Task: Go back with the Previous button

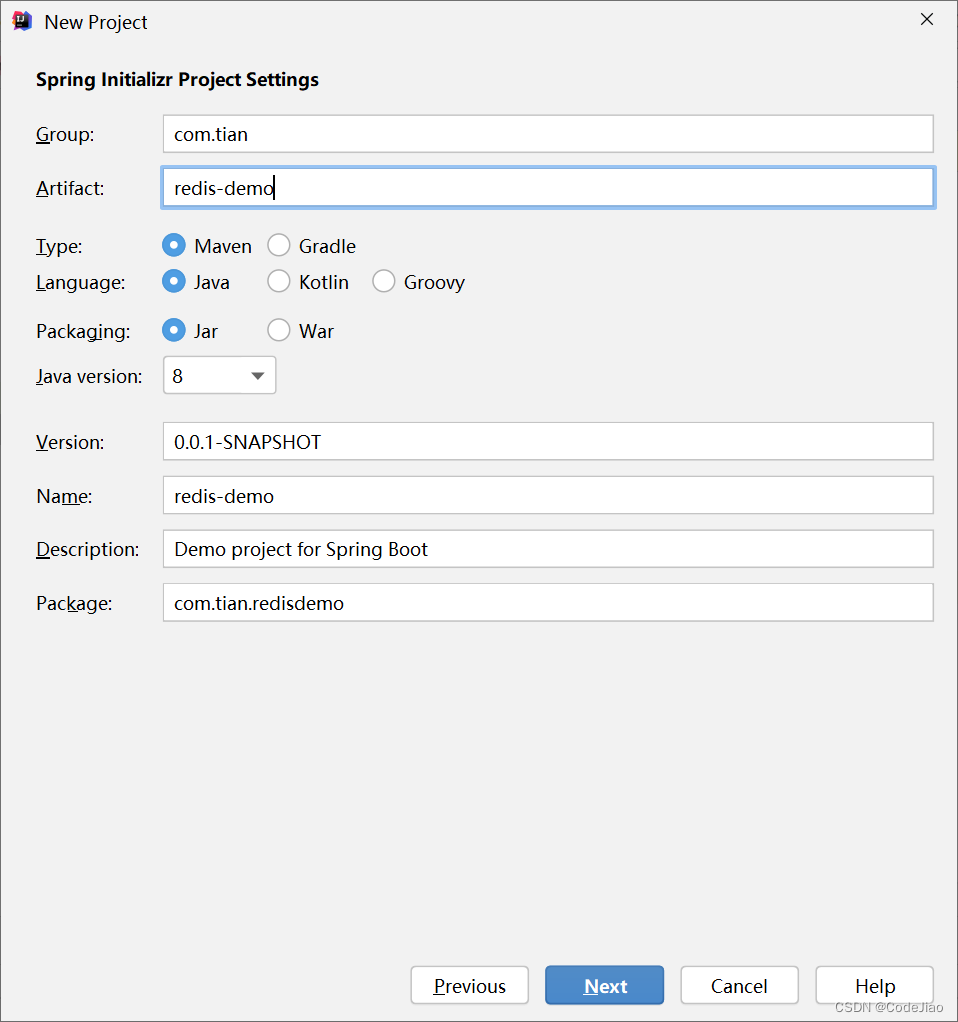Action: (x=470, y=986)
